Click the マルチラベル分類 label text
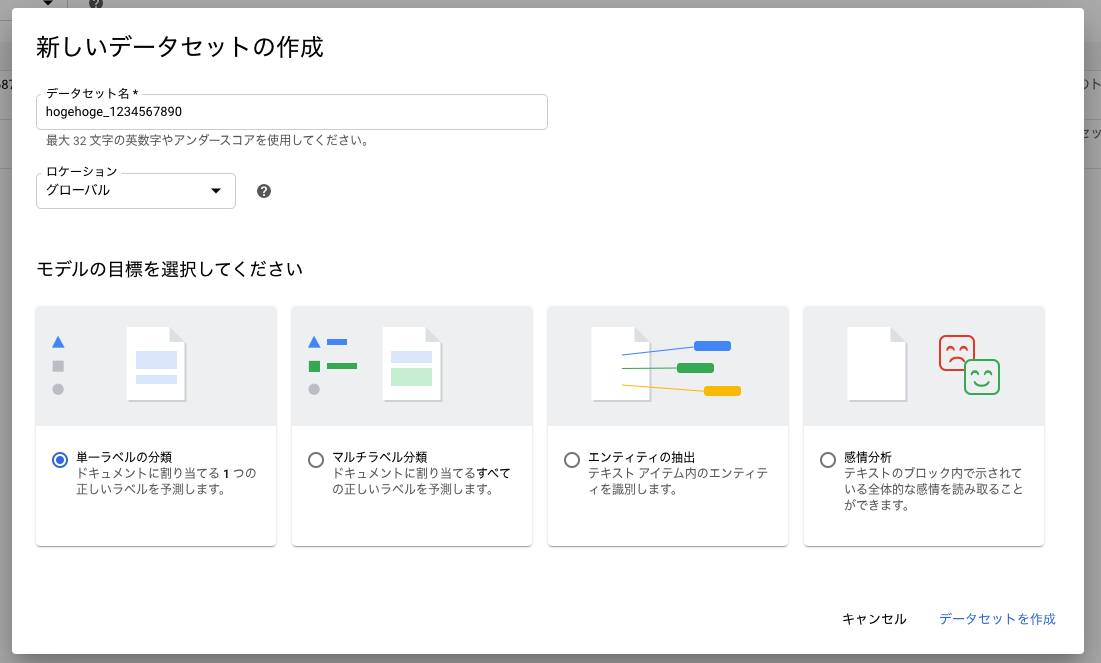The image size is (1101, 663). 380,457
